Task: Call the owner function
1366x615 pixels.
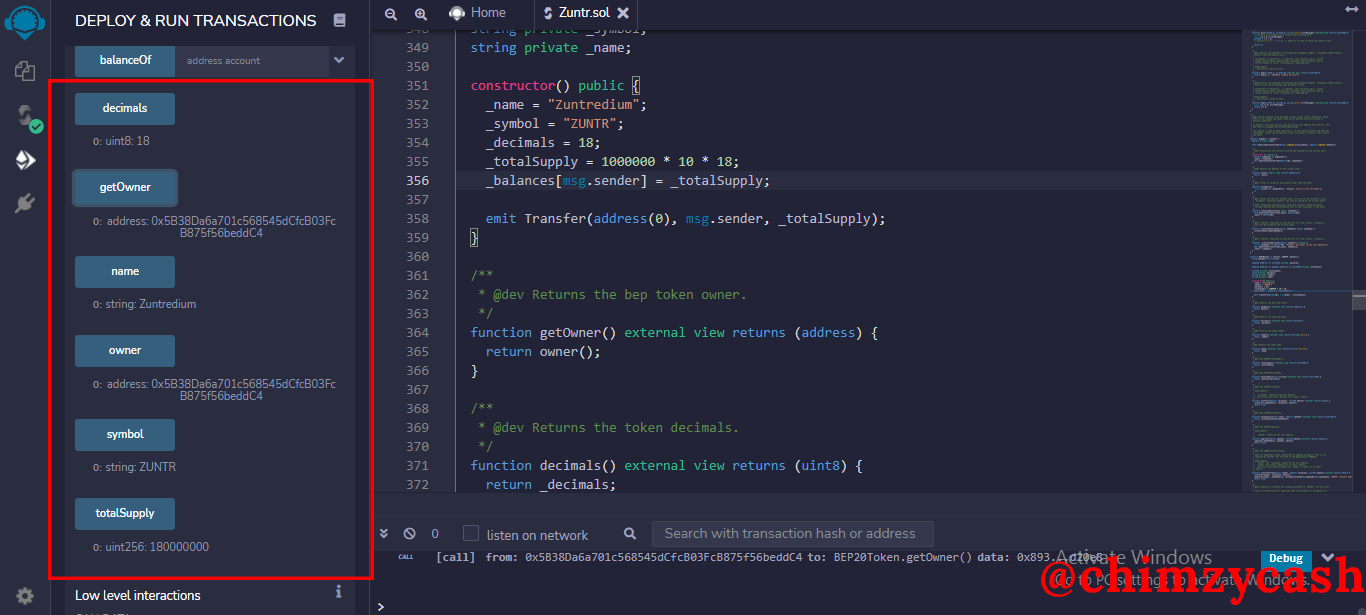Action: click(125, 350)
